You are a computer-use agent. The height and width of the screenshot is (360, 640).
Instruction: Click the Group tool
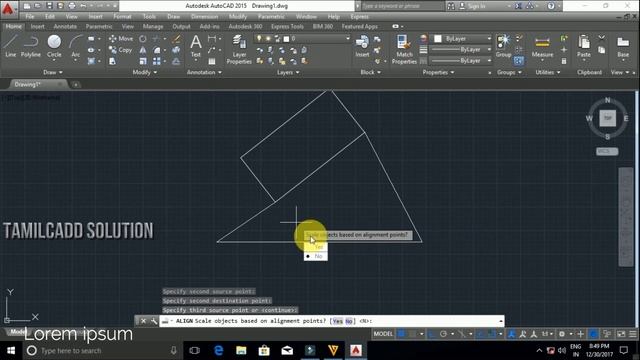[x=503, y=46]
